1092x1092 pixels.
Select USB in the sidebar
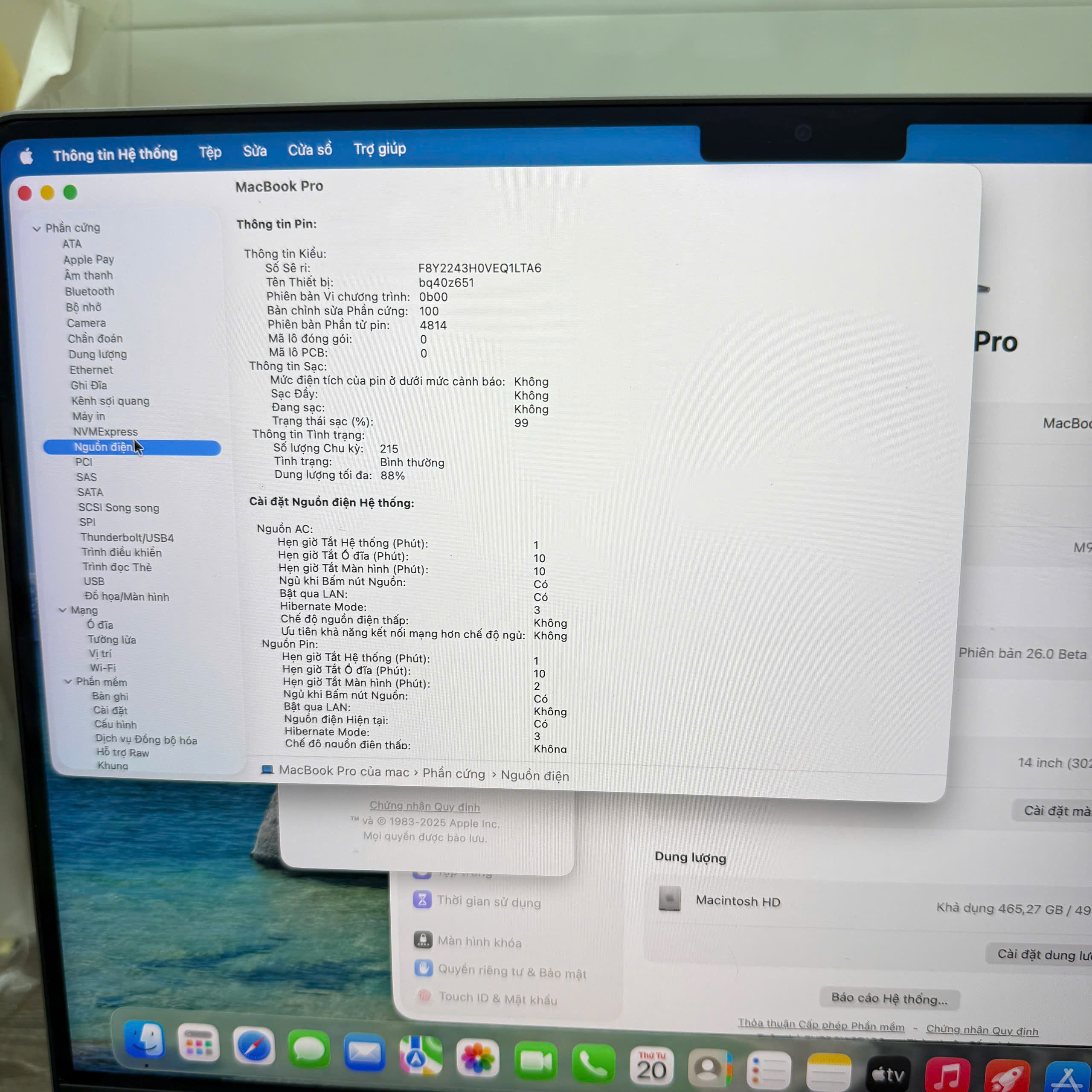94,581
